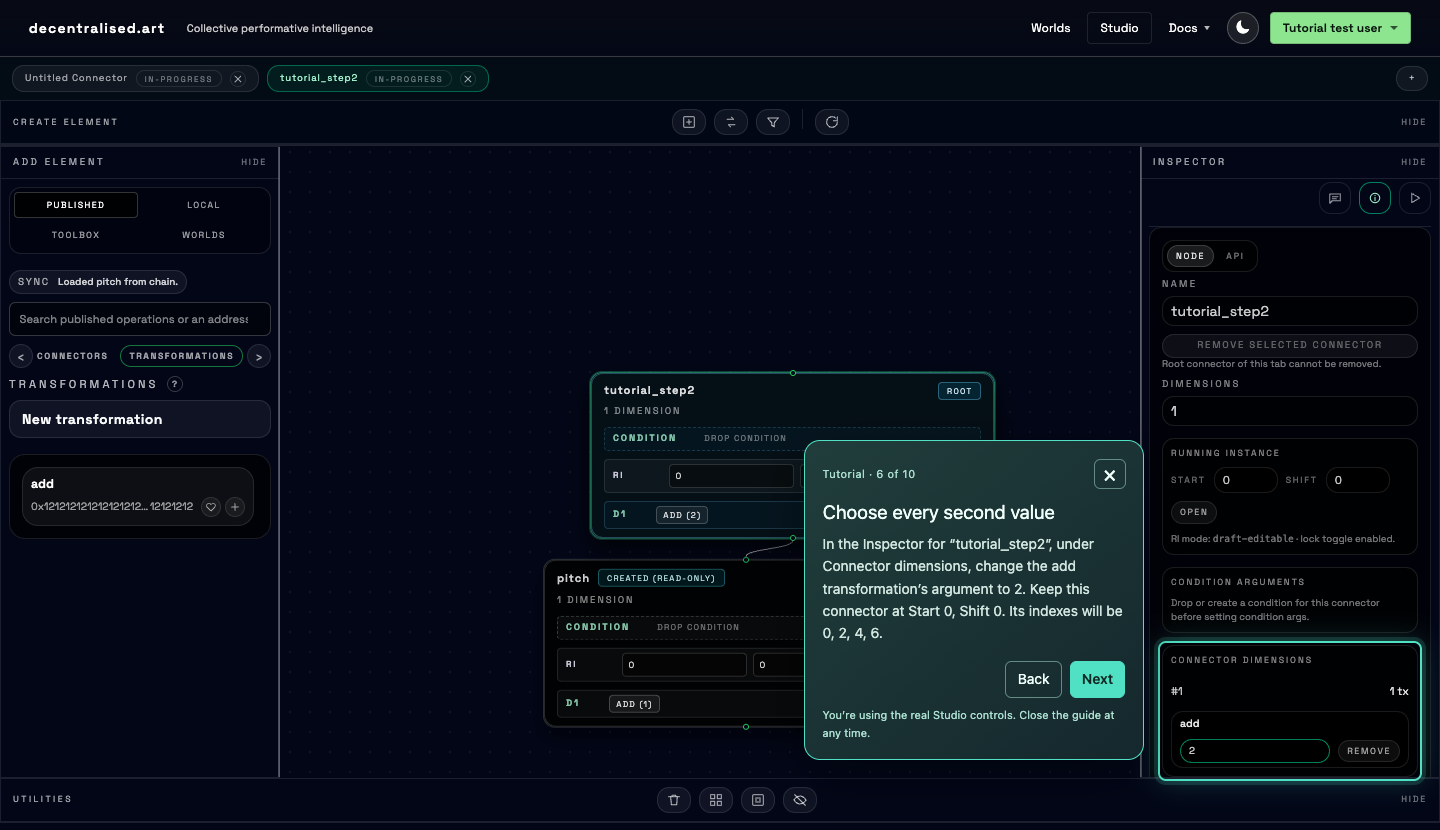Favorite the add transformation with the heart icon
This screenshot has height=830, width=1440.
[x=211, y=507]
